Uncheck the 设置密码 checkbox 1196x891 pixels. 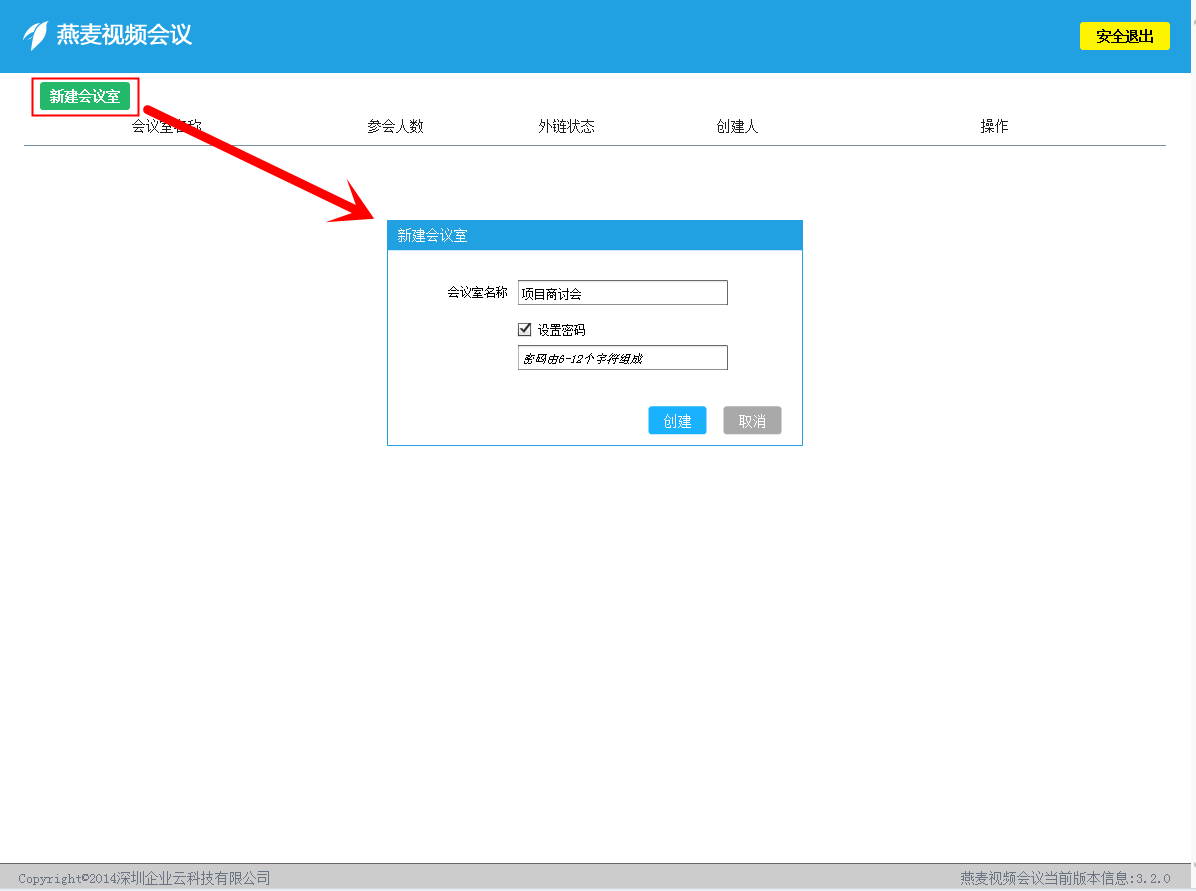[525, 329]
